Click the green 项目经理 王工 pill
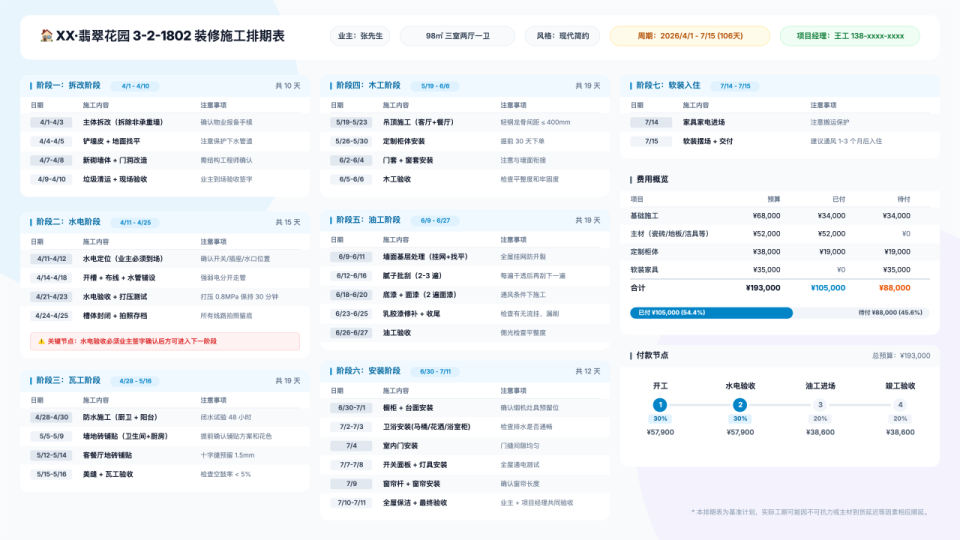Viewport: 960px width, 540px height. [x=850, y=36]
